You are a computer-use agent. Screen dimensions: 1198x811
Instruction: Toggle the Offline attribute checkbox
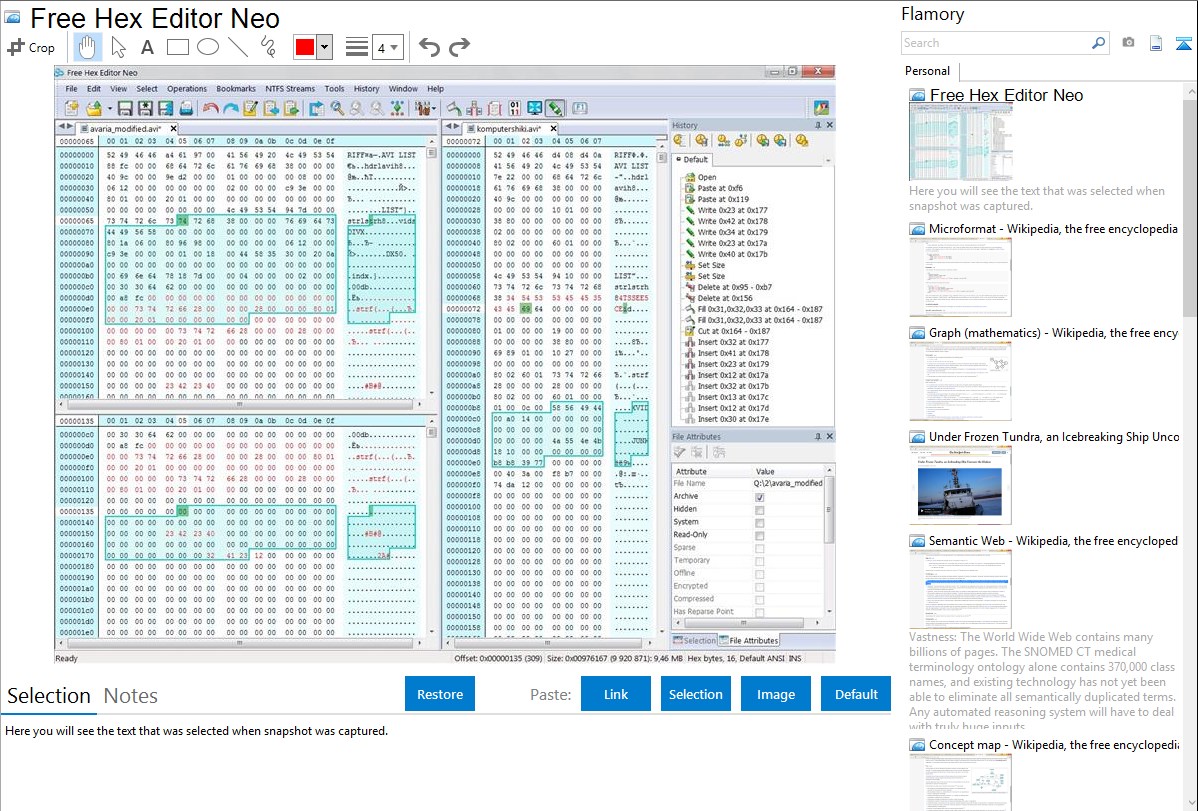[x=759, y=574]
